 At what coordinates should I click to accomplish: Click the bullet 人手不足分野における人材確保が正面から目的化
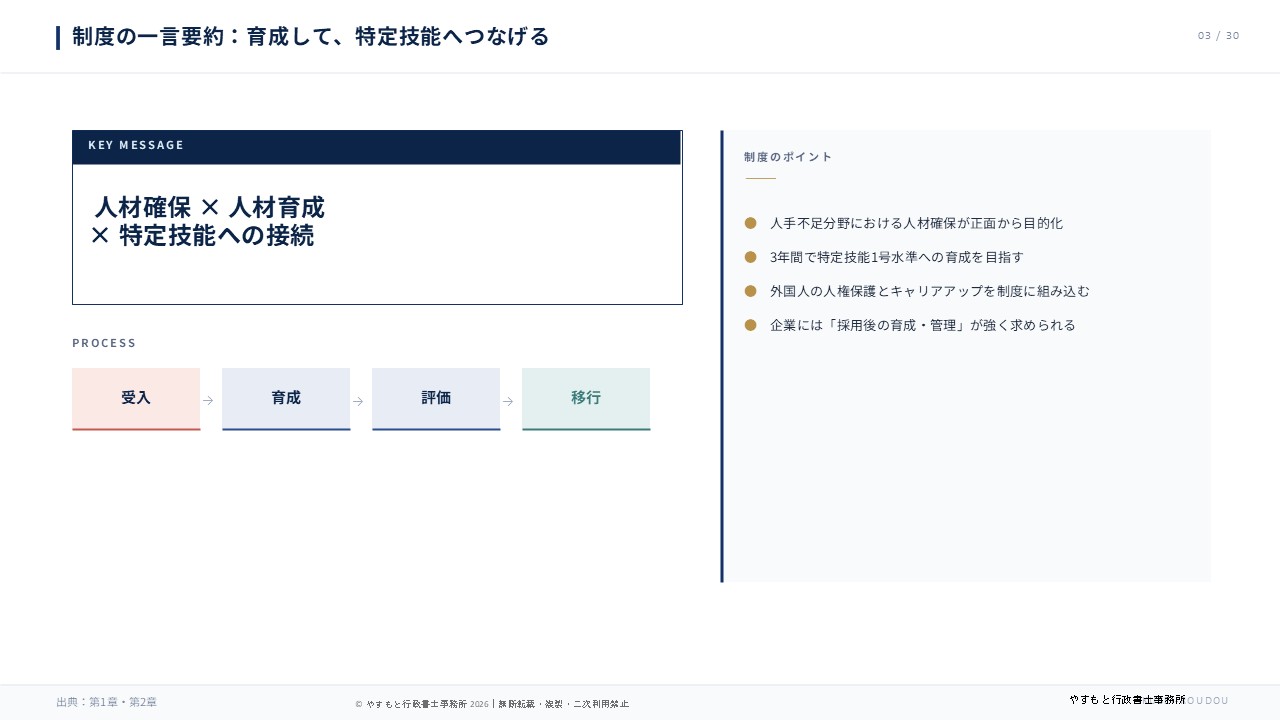click(x=916, y=223)
